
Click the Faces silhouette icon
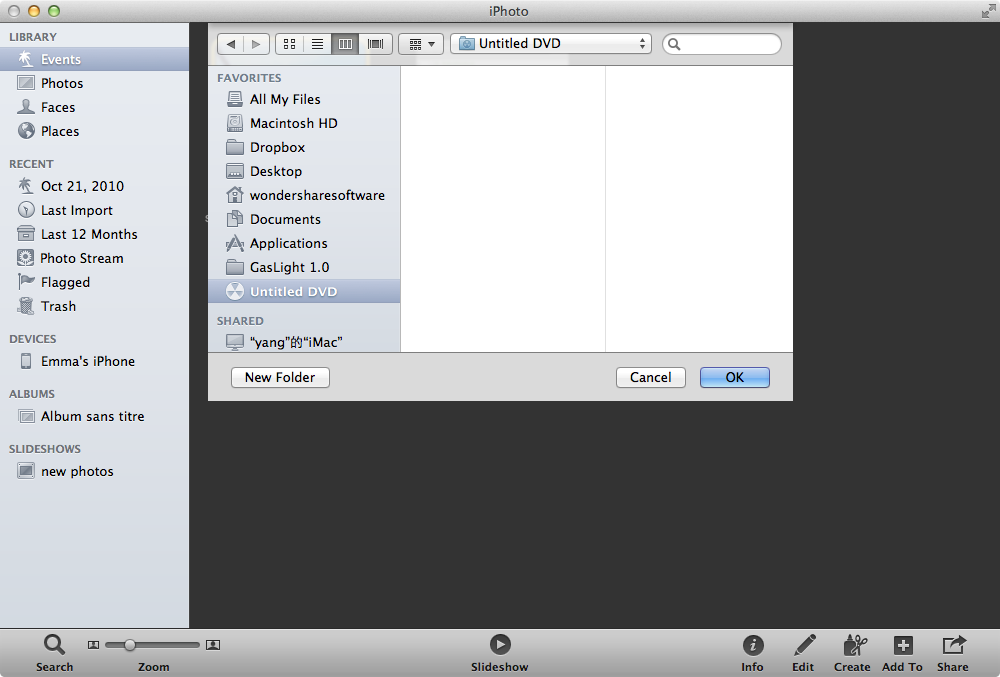(x=26, y=106)
